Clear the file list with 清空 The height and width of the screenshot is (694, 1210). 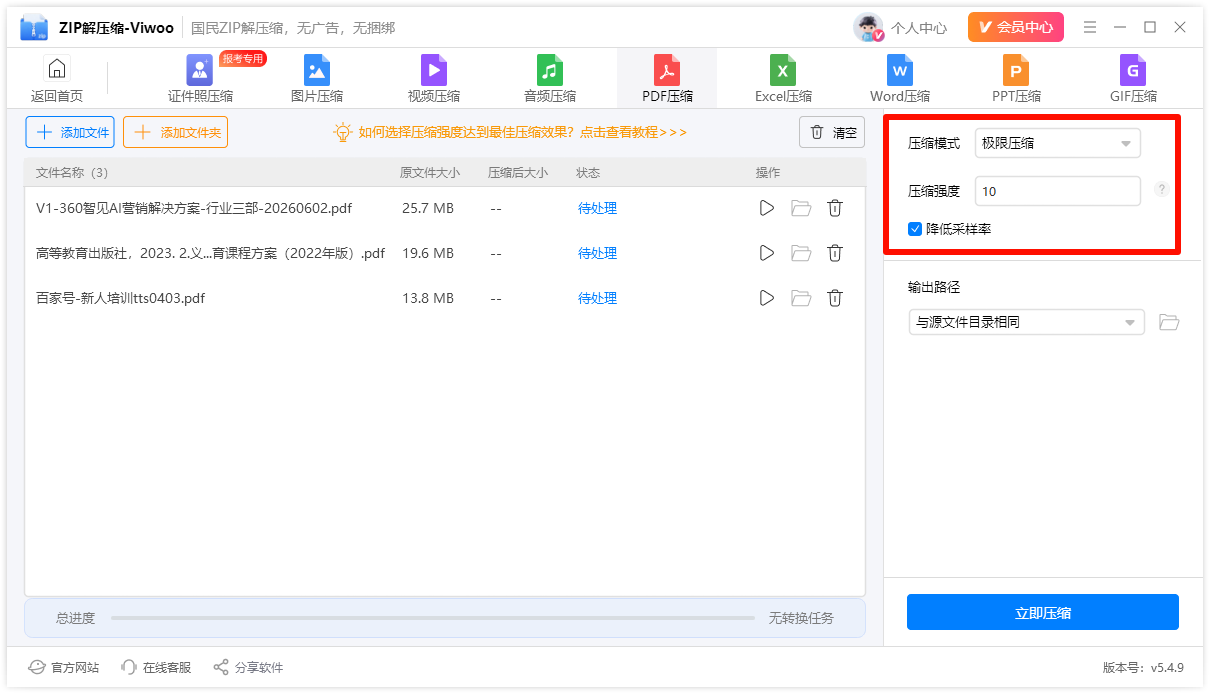click(832, 132)
